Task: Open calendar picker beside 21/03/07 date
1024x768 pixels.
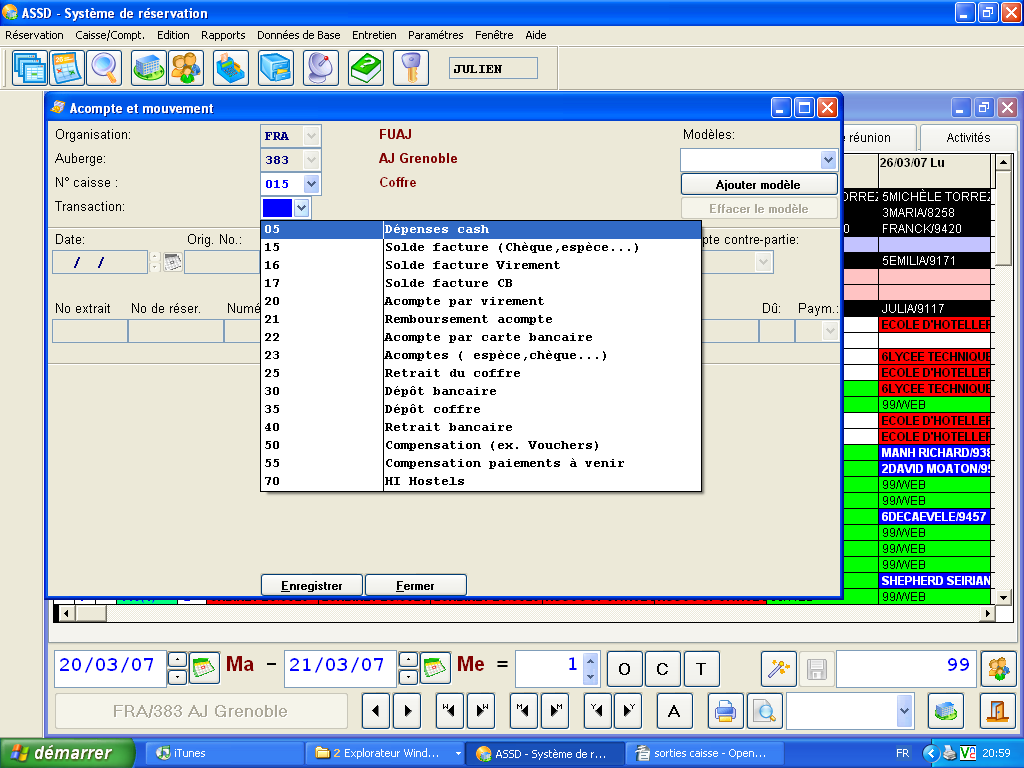Action: pyautogui.click(x=435, y=667)
